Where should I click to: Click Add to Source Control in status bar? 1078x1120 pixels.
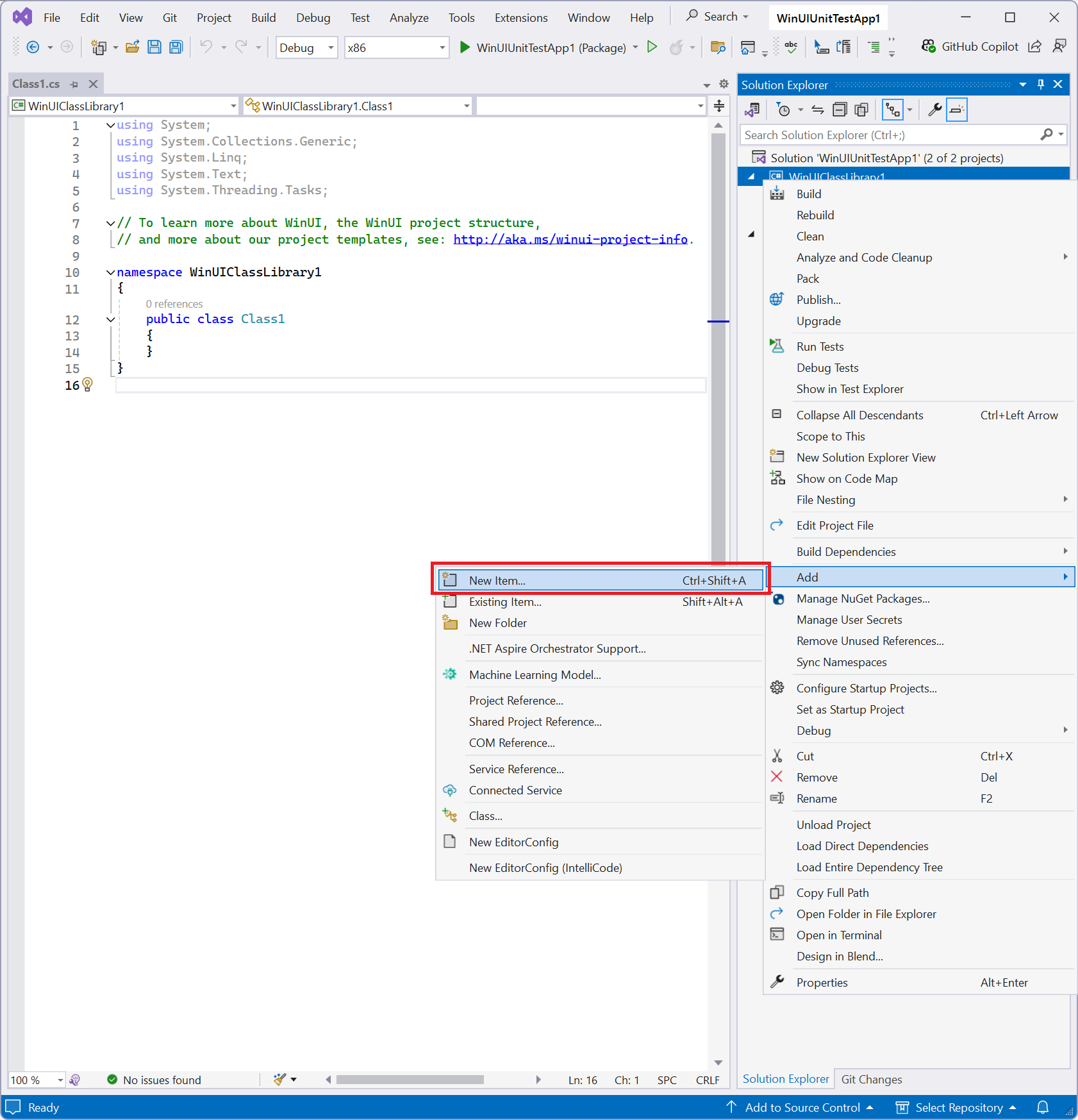pos(802,1107)
